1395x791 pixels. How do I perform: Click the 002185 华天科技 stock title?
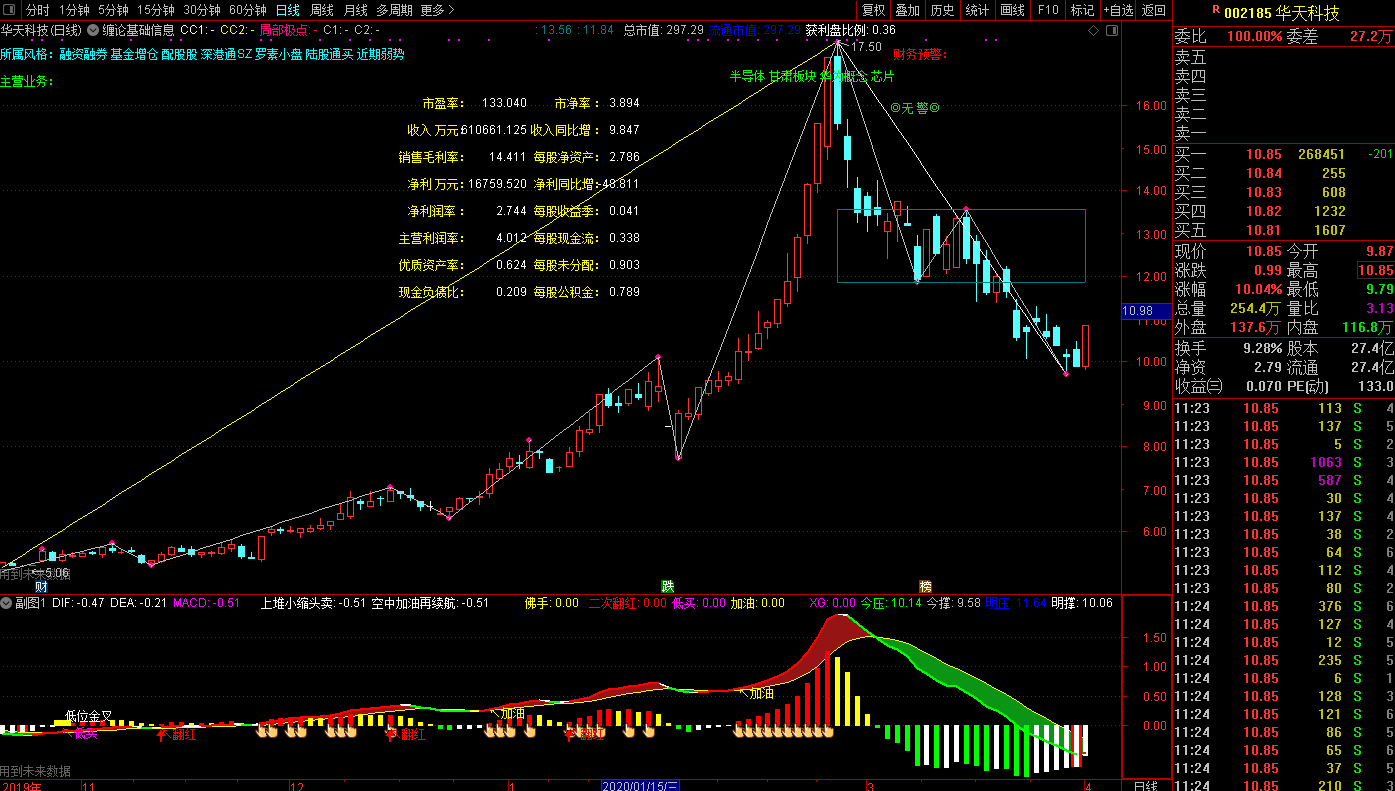(1281, 12)
